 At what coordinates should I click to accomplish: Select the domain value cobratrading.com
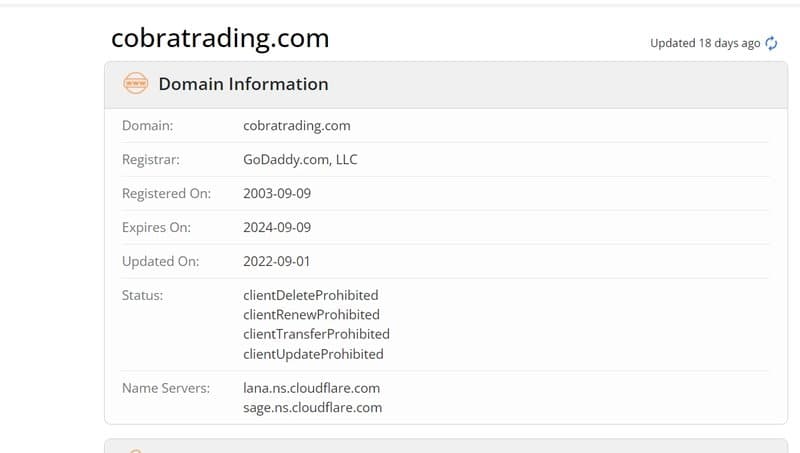pyautogui.click(x=296, y=126)
